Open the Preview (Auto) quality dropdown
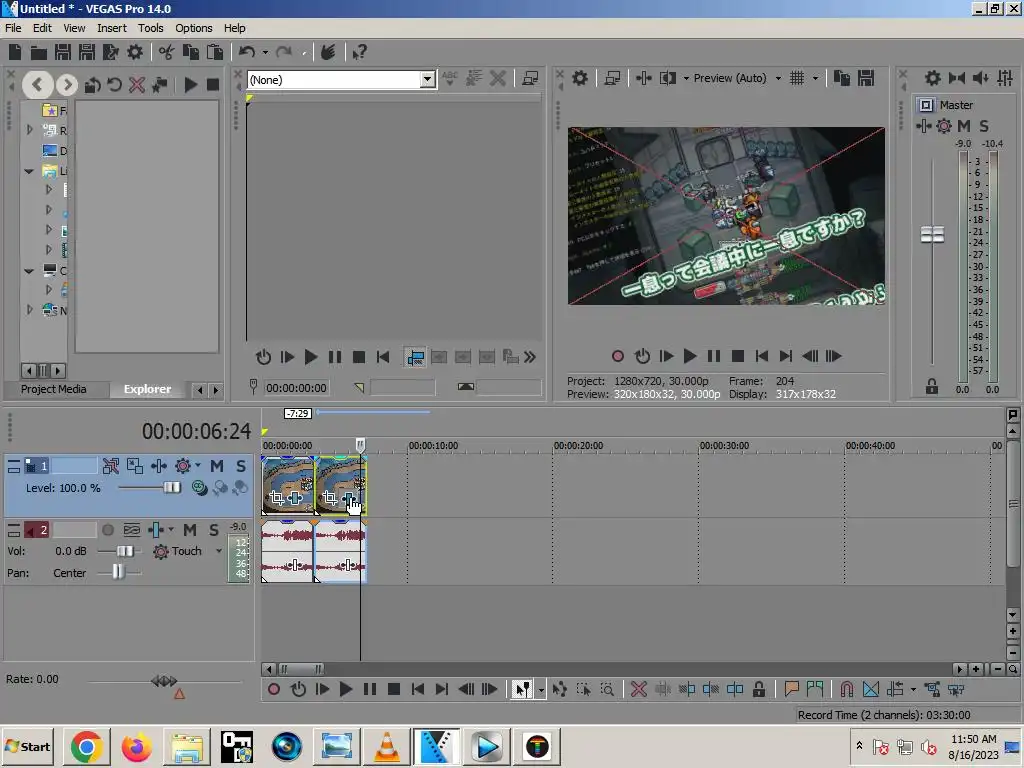The height and width of the screenshot is (768, 1024). coord(778,78)
